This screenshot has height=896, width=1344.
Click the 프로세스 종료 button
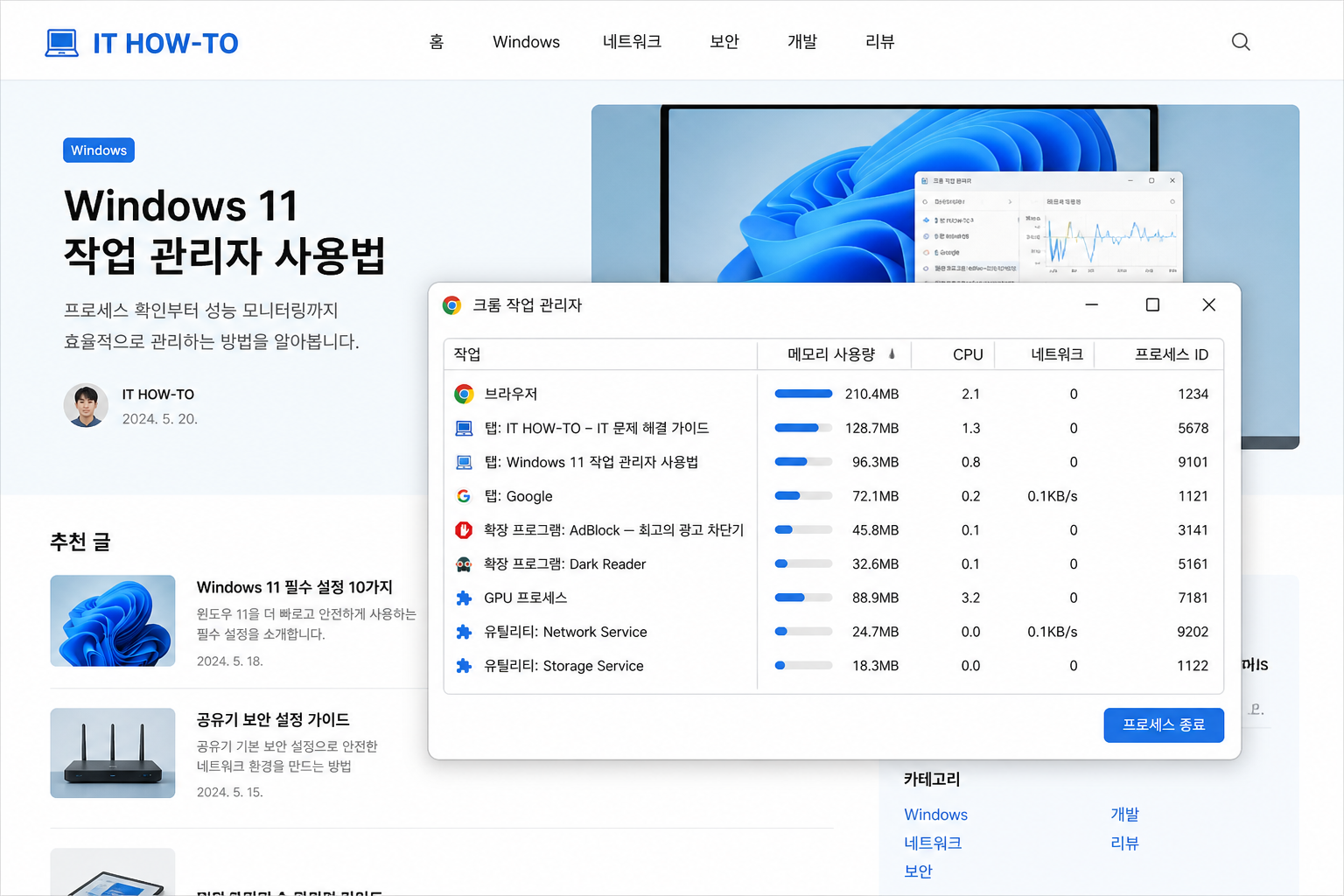(x=1164, y=724)
